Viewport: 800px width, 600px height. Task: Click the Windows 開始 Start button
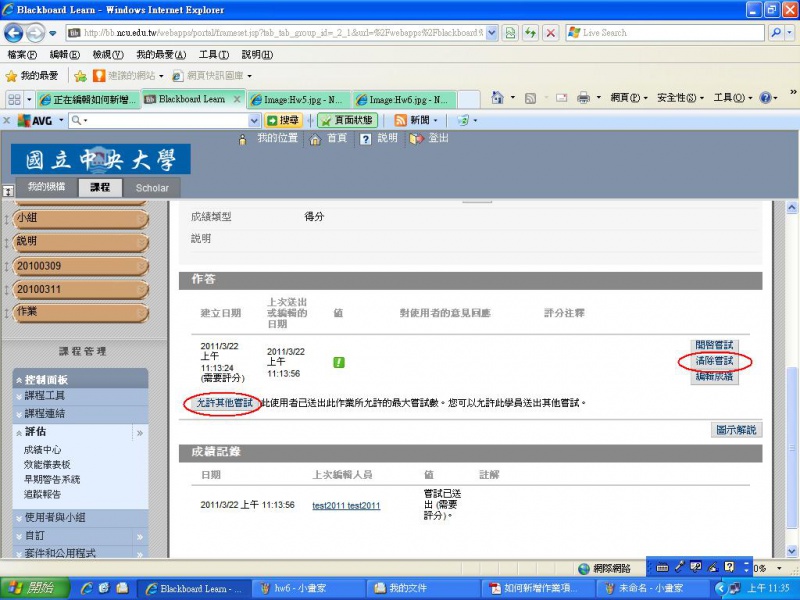(x=33, y=588)
